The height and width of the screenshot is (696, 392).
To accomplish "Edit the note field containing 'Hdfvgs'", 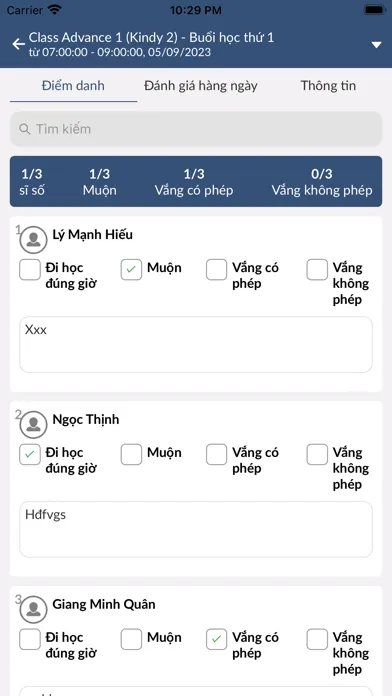I will 196,529.
